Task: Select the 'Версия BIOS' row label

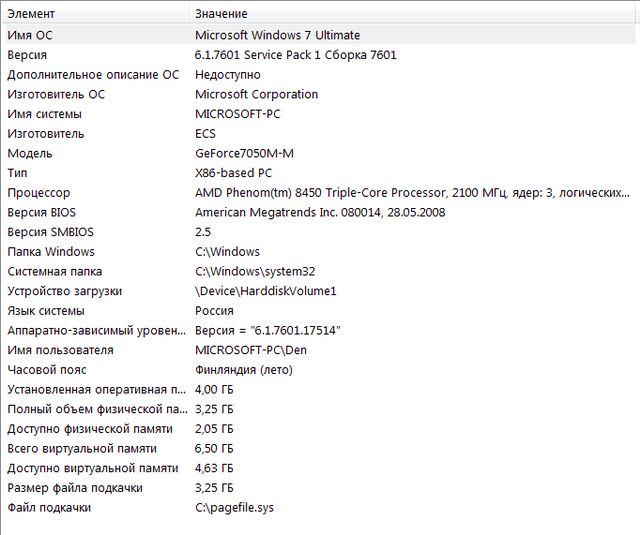Action: point(42,213)
